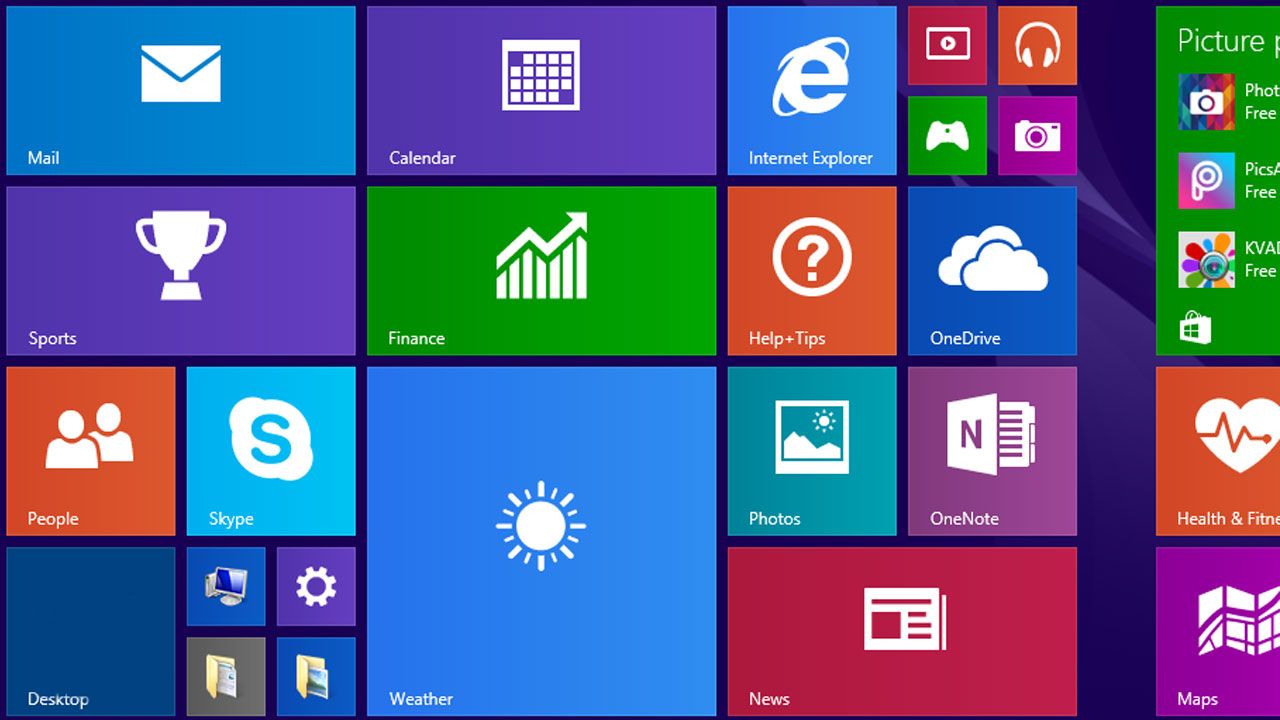The height and width of the screenshot is (720, 1280).
Task: Open the Music tile with headphones
Action: 1037,46
